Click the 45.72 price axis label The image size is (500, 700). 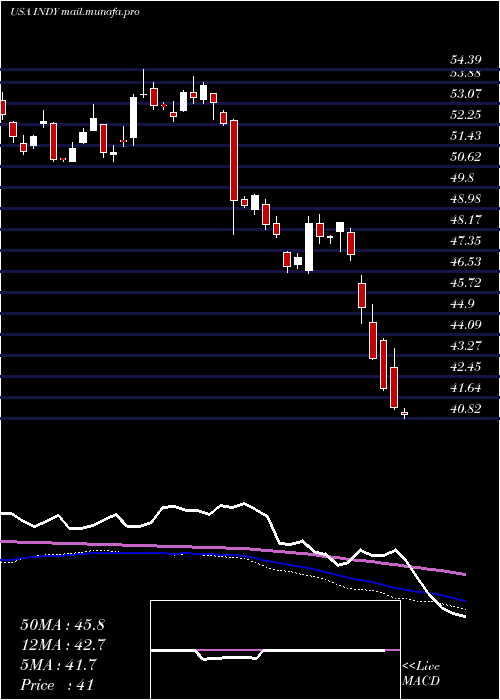[x=465, y=283]
